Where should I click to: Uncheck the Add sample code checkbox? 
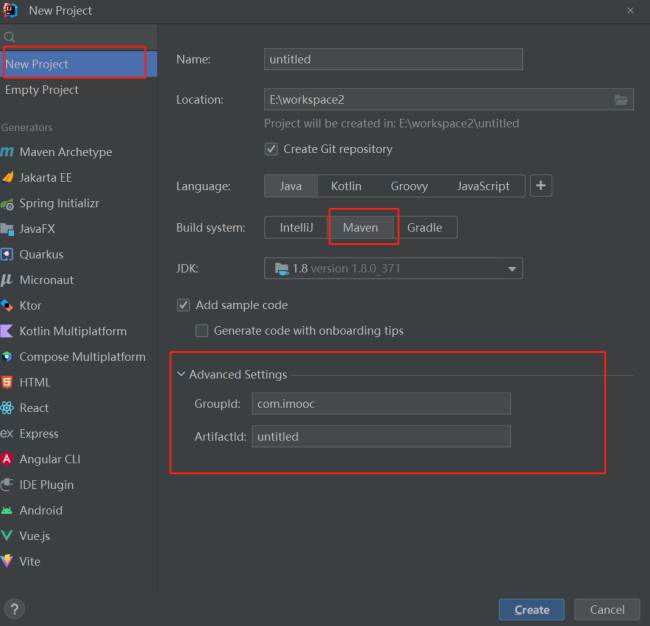click(184, 305)
